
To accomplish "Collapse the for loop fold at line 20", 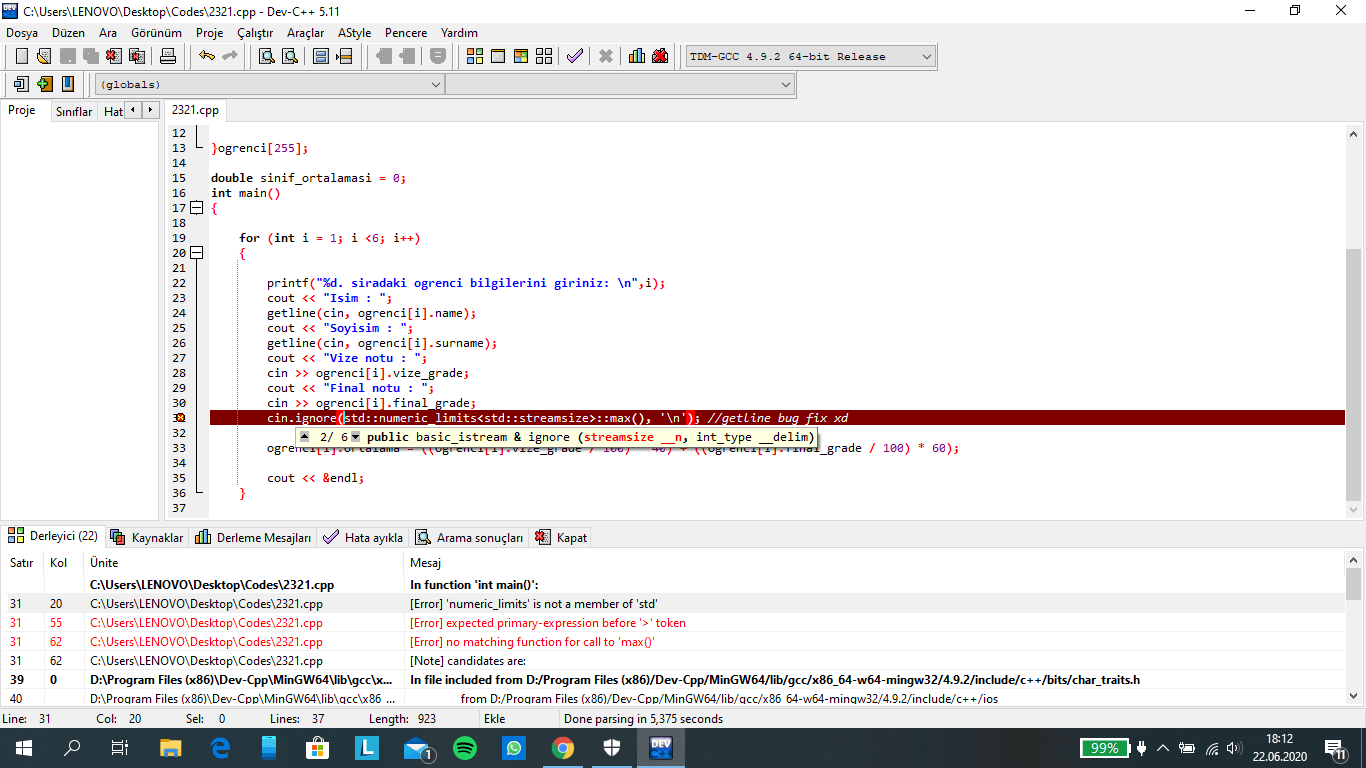I will (196, 253).
